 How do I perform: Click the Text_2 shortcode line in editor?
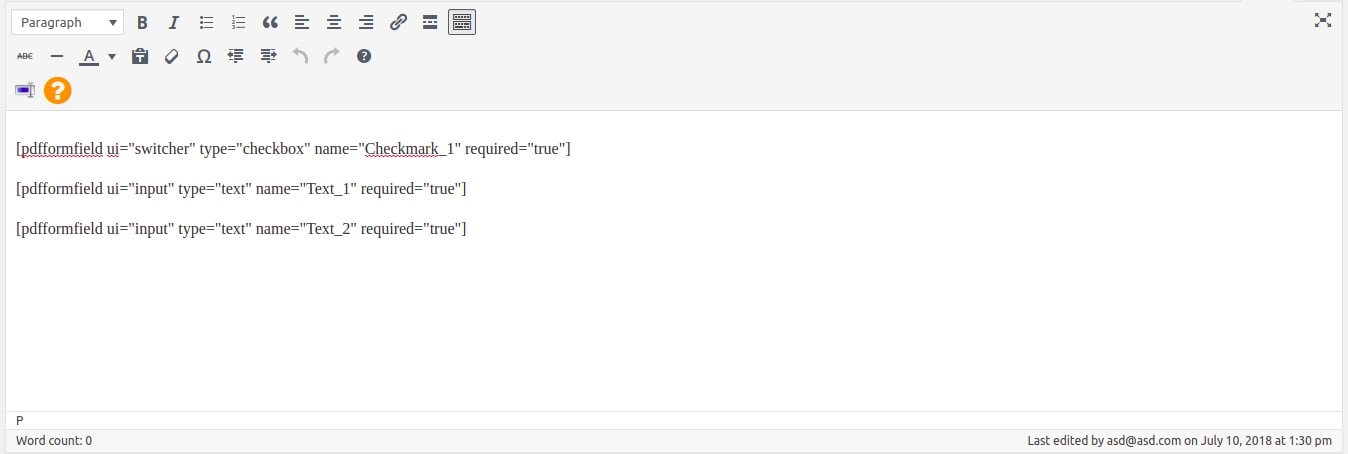(241, 229)
